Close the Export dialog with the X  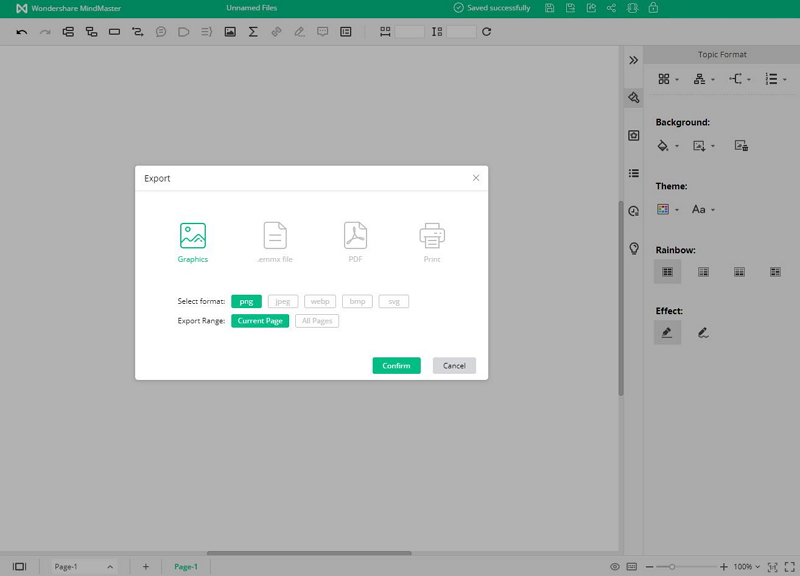[x=476, y=178]
